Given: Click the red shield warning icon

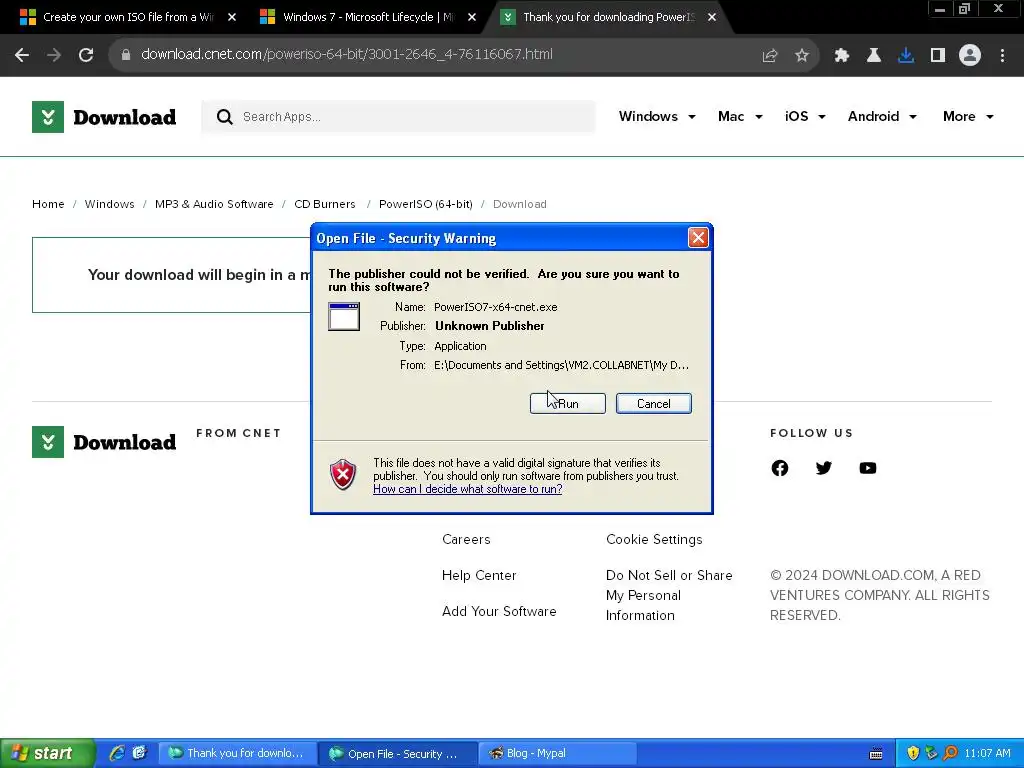Looking at the screenshot, I should coord(343,474).
